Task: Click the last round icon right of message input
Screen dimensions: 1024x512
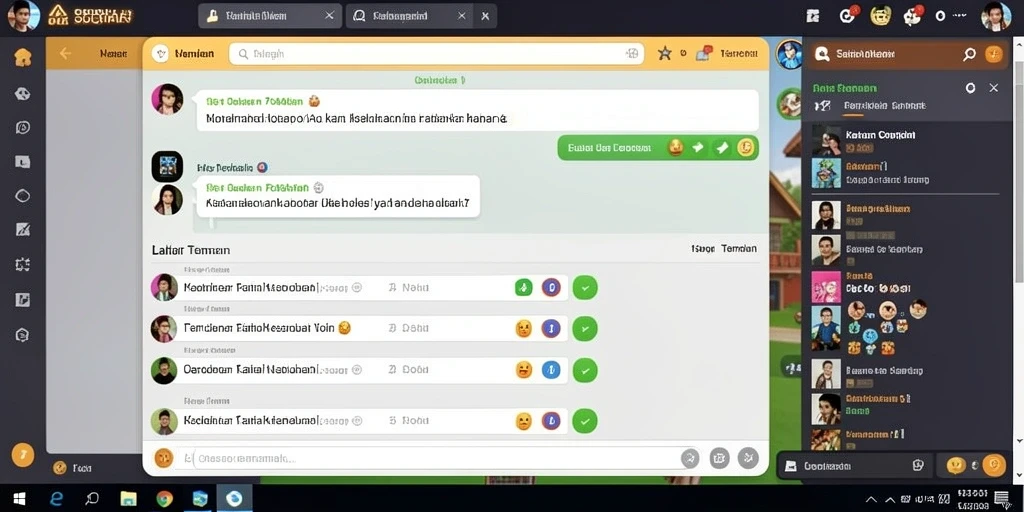Action: click(x=748, y=458)
